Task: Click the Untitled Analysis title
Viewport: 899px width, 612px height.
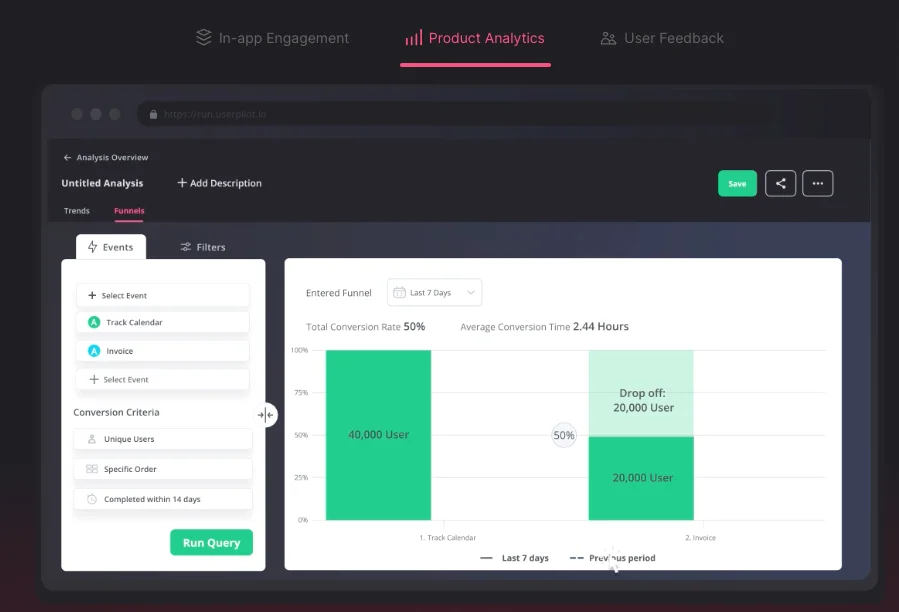Action: point(102,183)
